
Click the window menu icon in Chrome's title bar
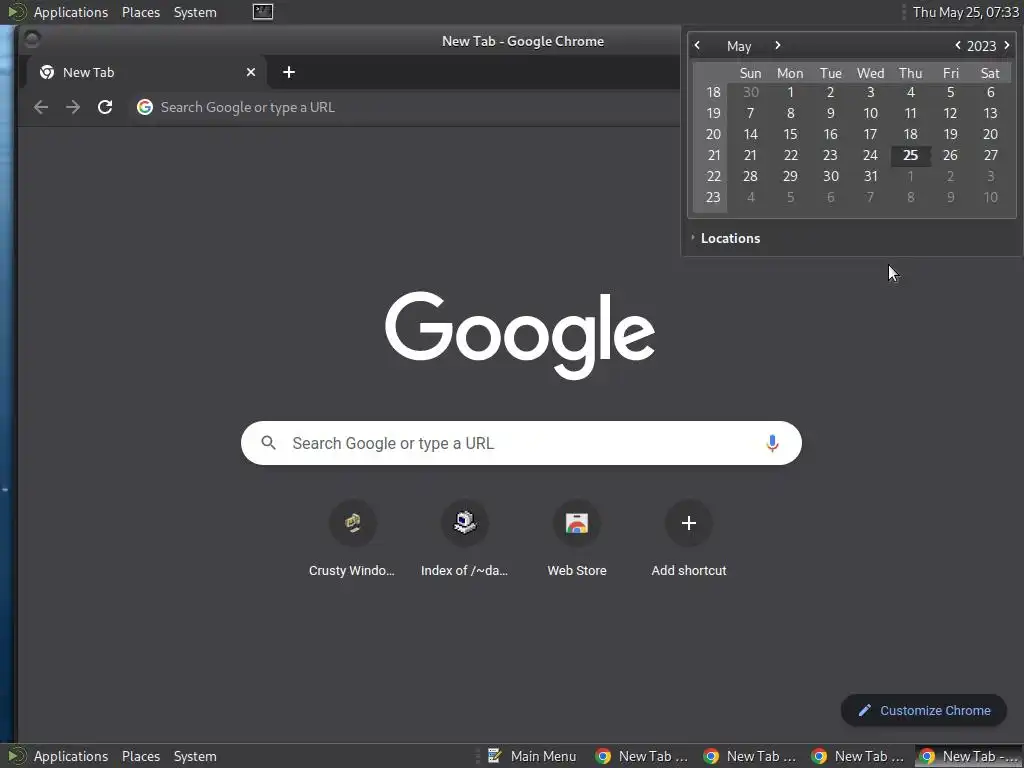(32, 40)
